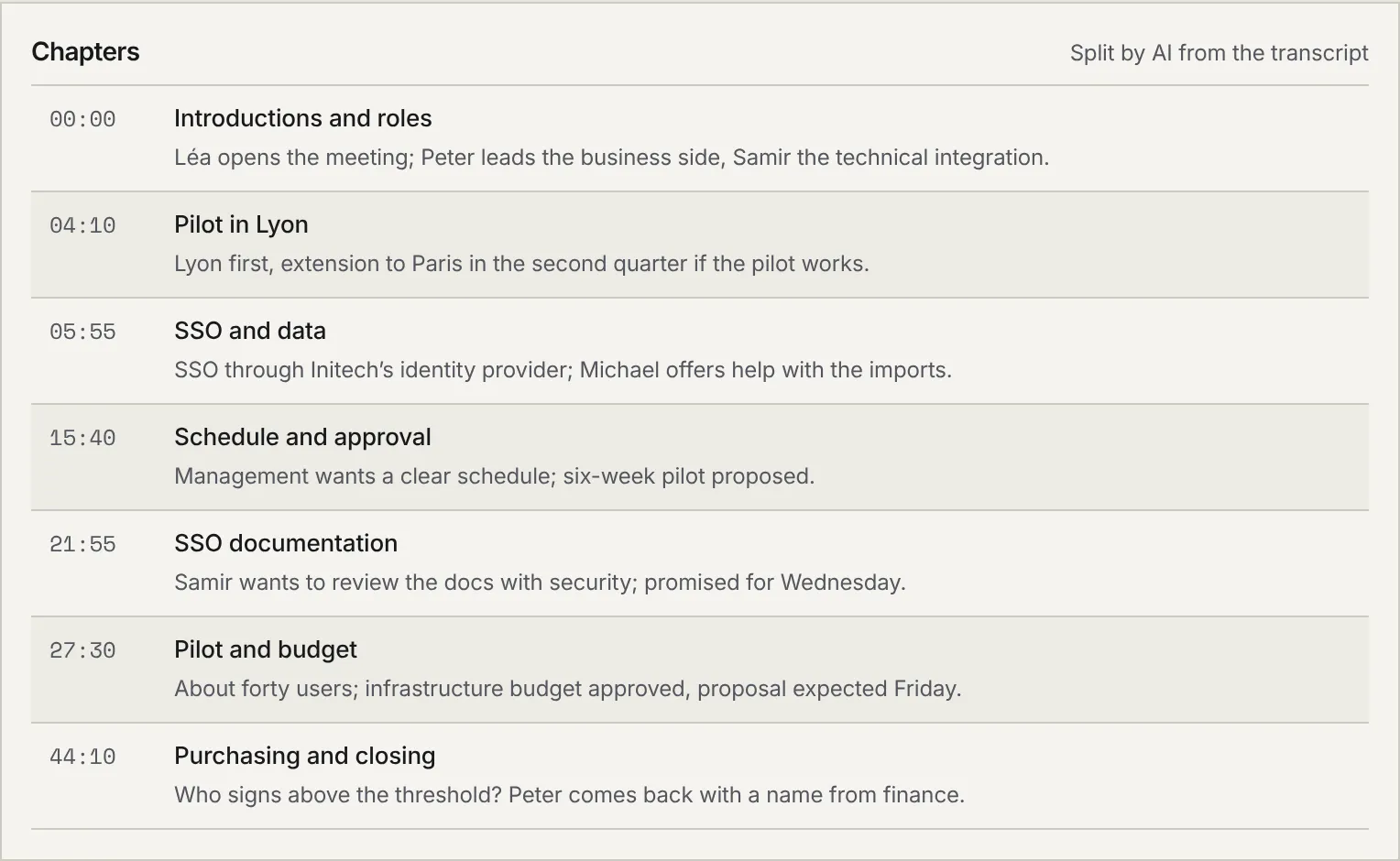Click the Split by AI from the transcript note
This screenshot has height=861, width=1400.
(1220, 53)
